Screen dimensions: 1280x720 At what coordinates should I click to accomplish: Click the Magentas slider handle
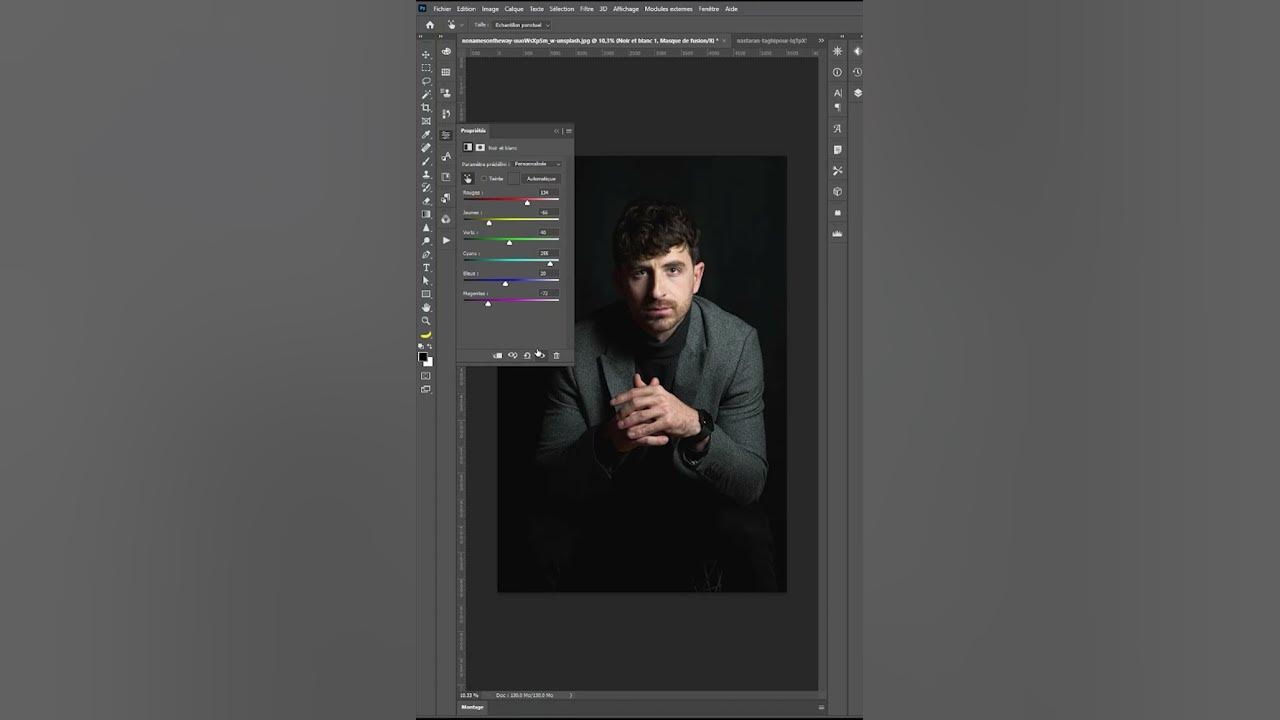coord(488,303)
